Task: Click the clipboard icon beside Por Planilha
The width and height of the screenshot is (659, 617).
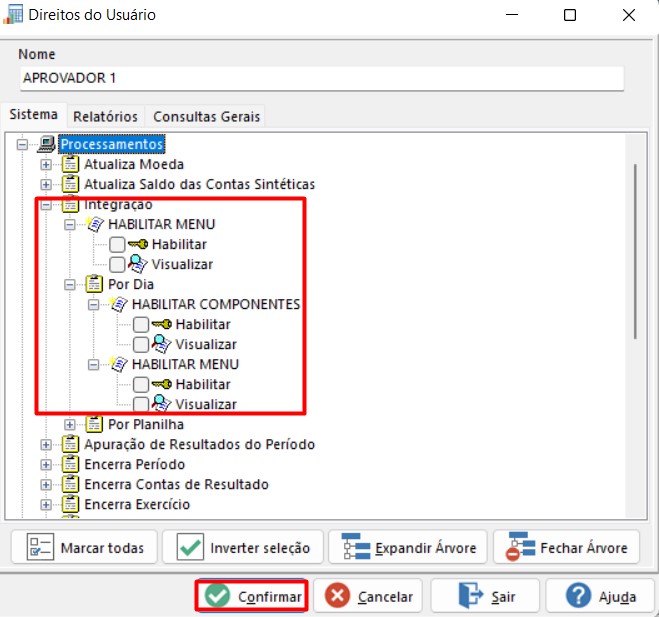Action: (94, 424)
